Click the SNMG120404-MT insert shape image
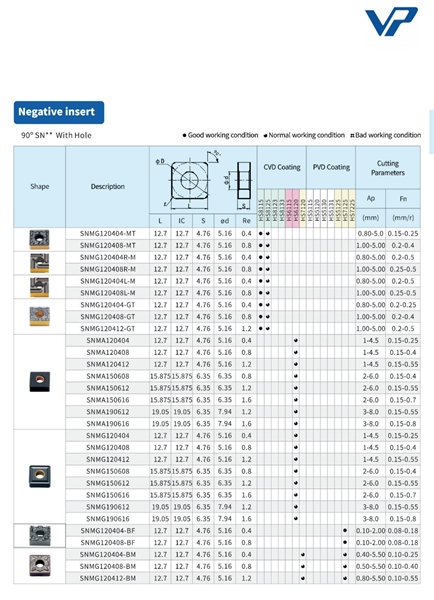This screenshot has width=434, height=600. [x=39, y=240]
